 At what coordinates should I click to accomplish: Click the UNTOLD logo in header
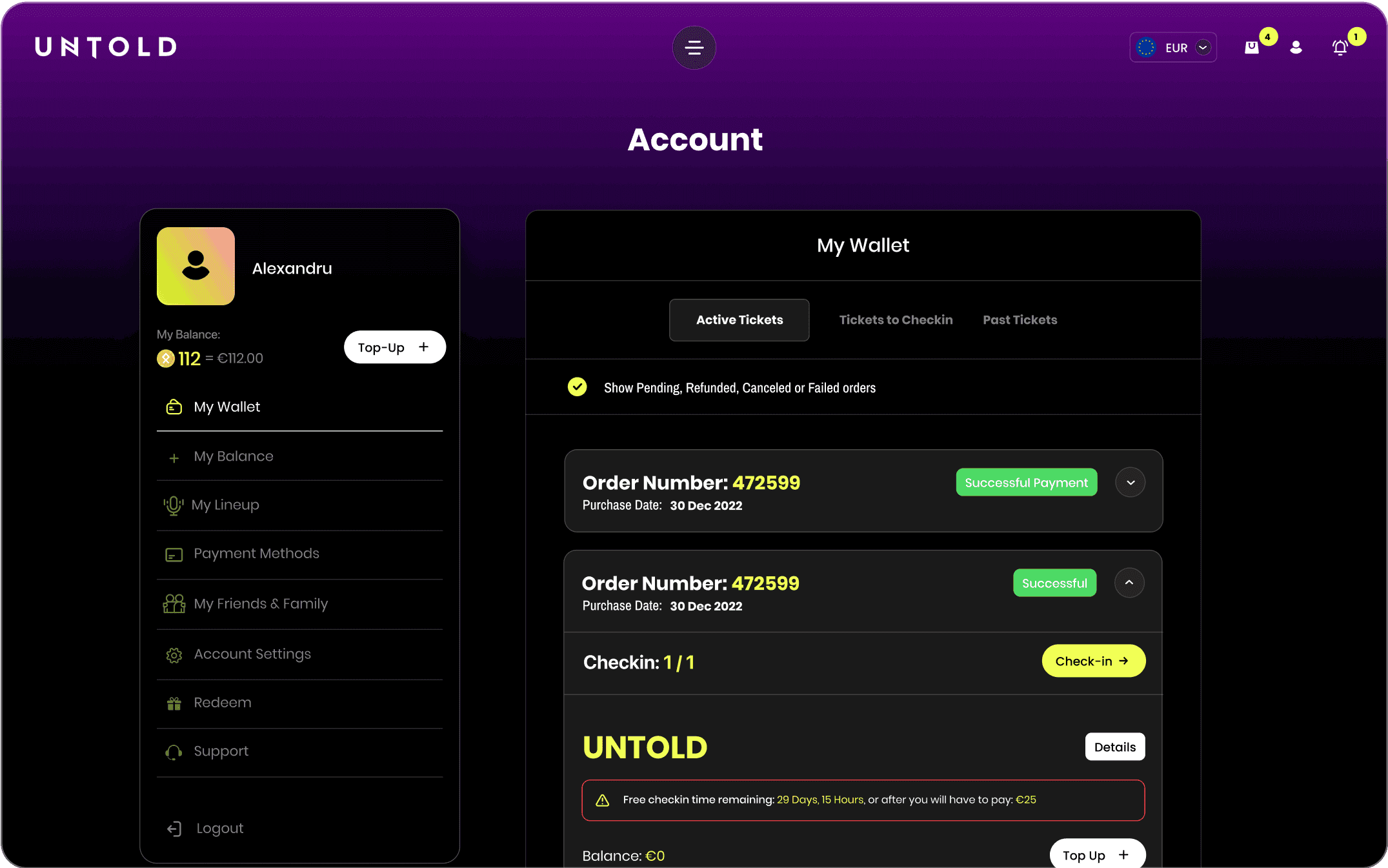[x=106, y=47]
